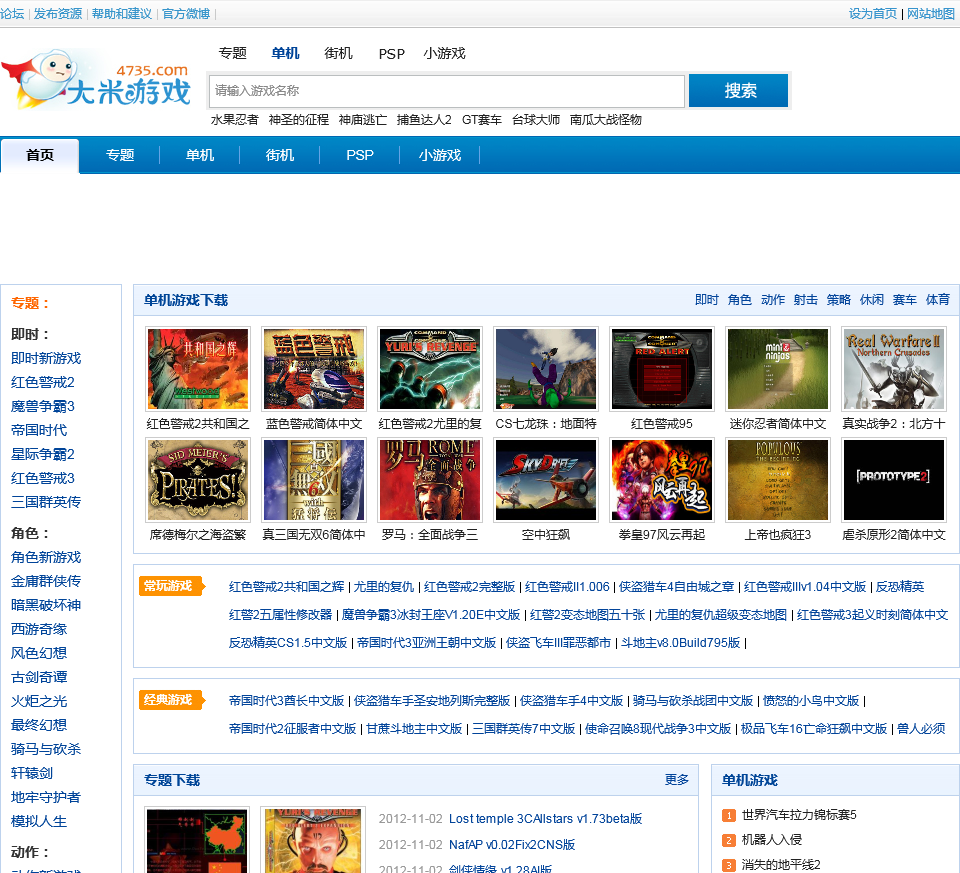Viewport: 960px width, 873px height.
Task: Click the 帮助和建议 link in top bar
Action: click(122, 13)
